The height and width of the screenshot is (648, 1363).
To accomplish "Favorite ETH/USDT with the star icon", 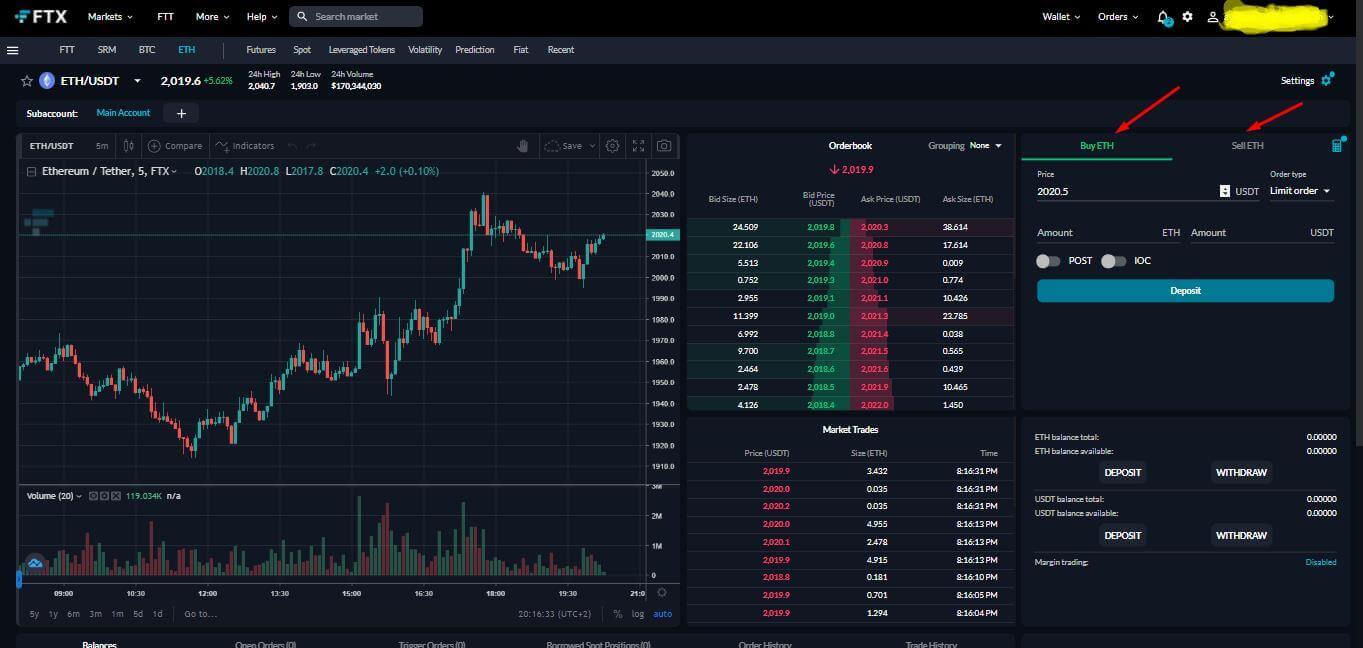I will coord(27,81).
